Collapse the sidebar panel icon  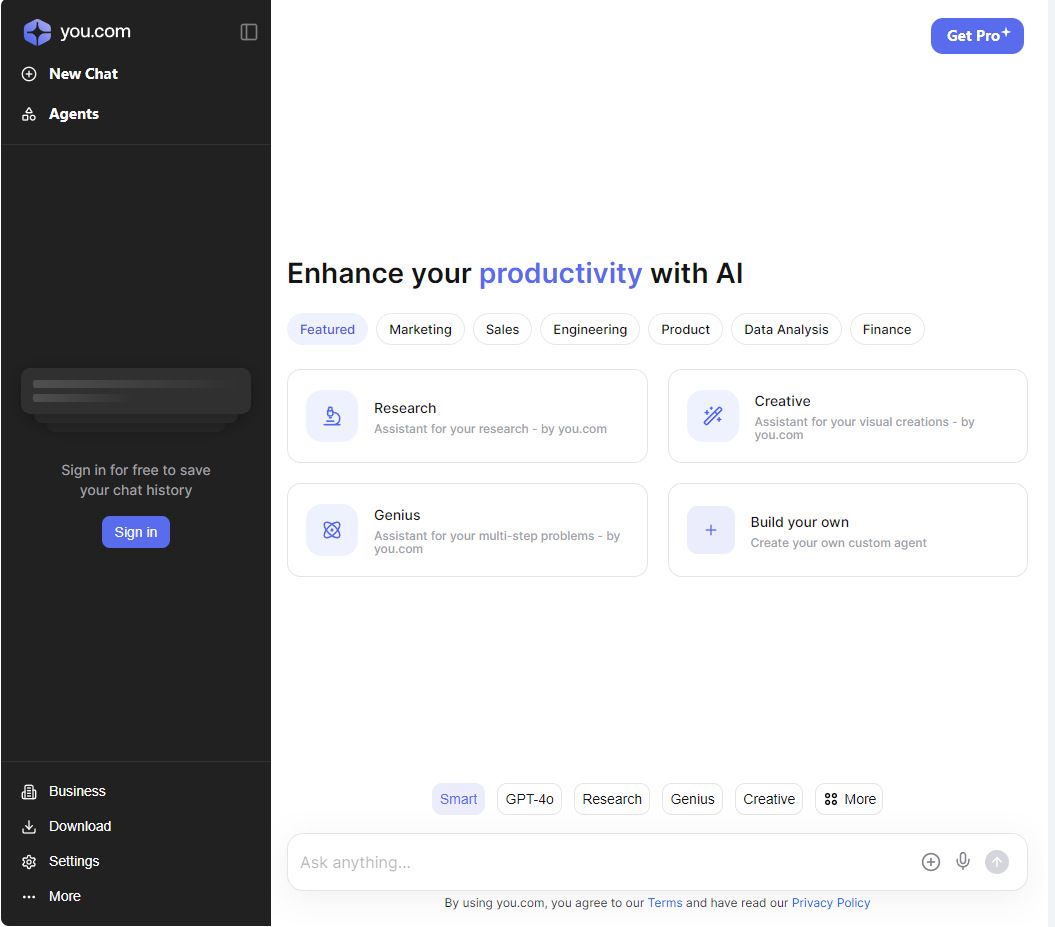click(249, 32)
